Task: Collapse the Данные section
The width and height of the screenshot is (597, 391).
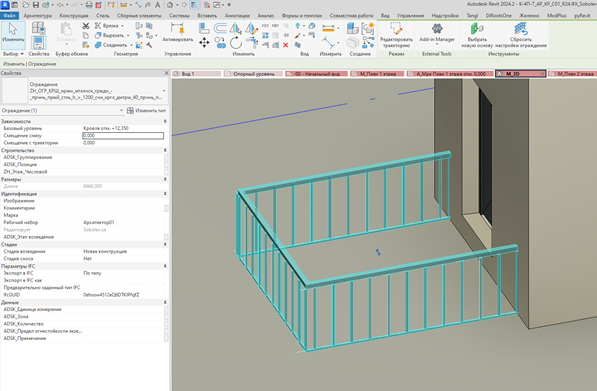Action: pyautogui.click(x=165, y=302)
